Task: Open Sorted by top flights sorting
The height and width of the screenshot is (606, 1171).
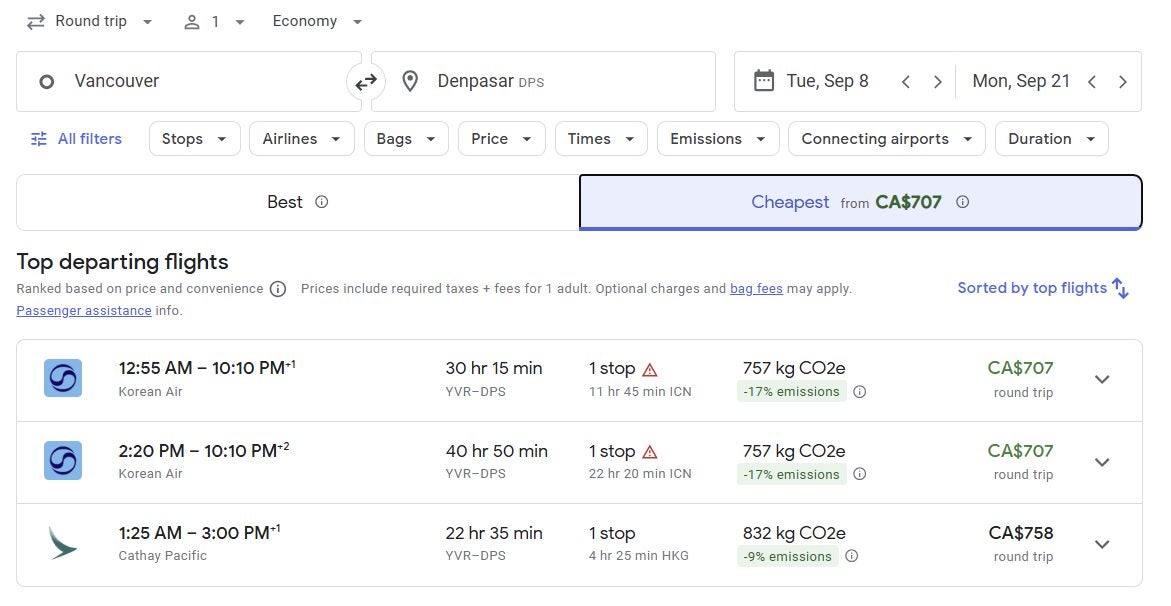Action: coord(1042,288)
